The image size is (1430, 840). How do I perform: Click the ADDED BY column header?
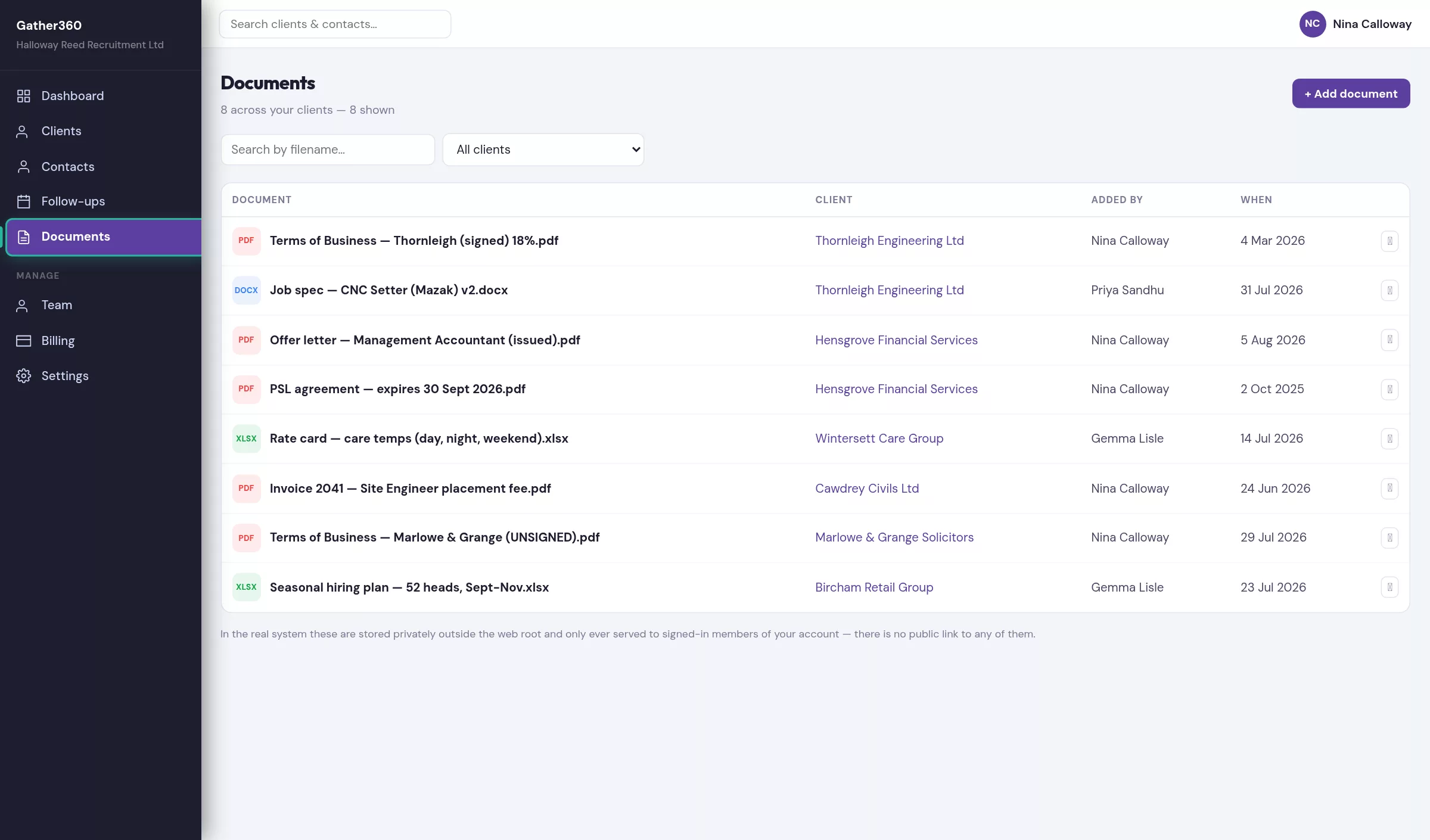(1117, 200)
